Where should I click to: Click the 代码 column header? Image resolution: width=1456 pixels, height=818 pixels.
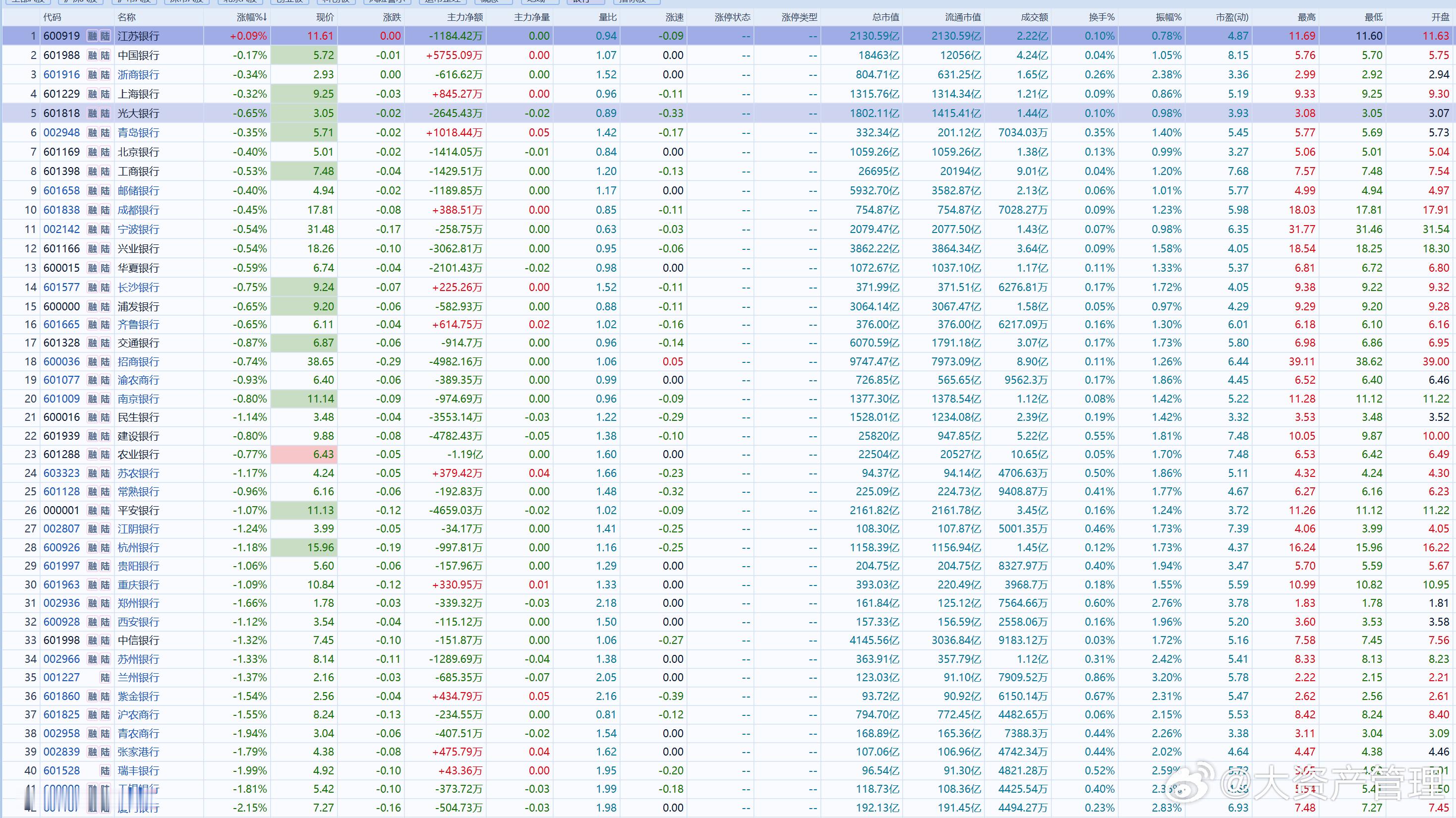point(53,17)
